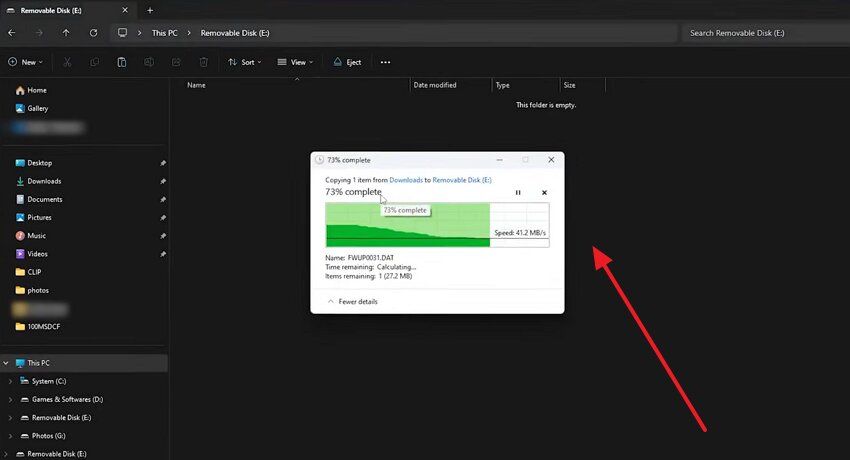Open Downloads link in copy dialog

pyautogui.click(x=406, y=180)
